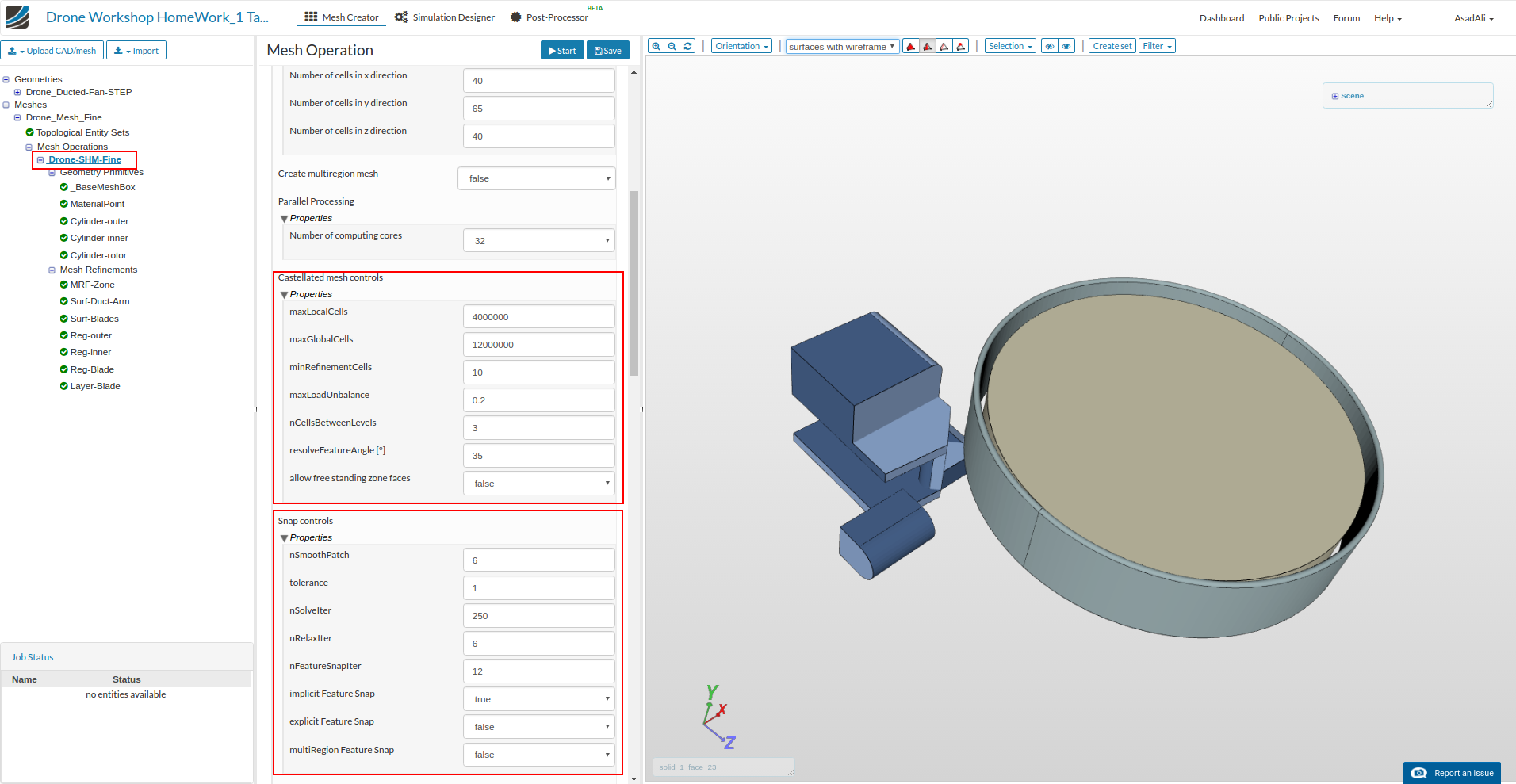Switch to the Simulation Designer tab
This screenshot has width=1516, height=784.
(x=445, y=17)
